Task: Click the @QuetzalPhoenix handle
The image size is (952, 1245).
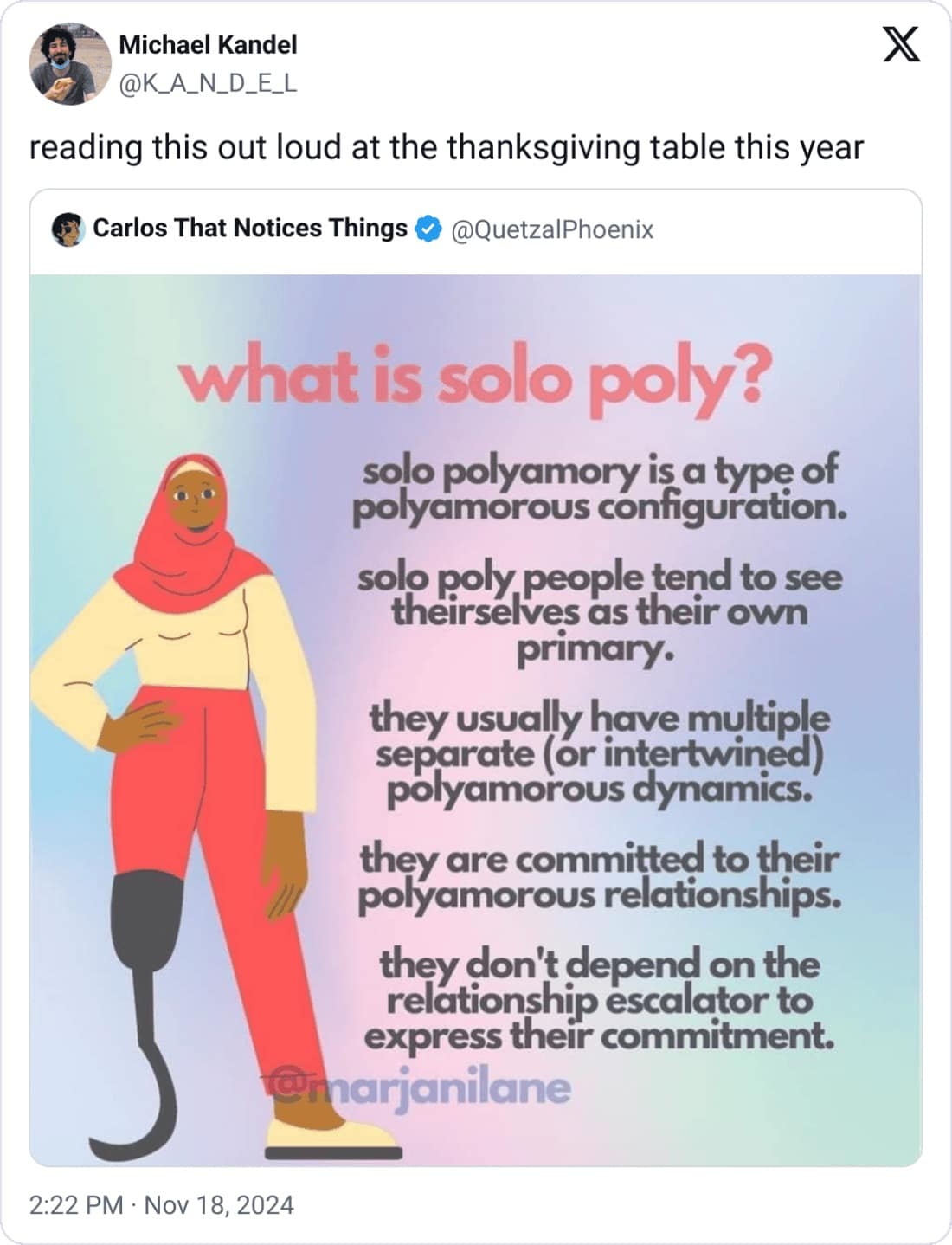Action: (552, 229)
